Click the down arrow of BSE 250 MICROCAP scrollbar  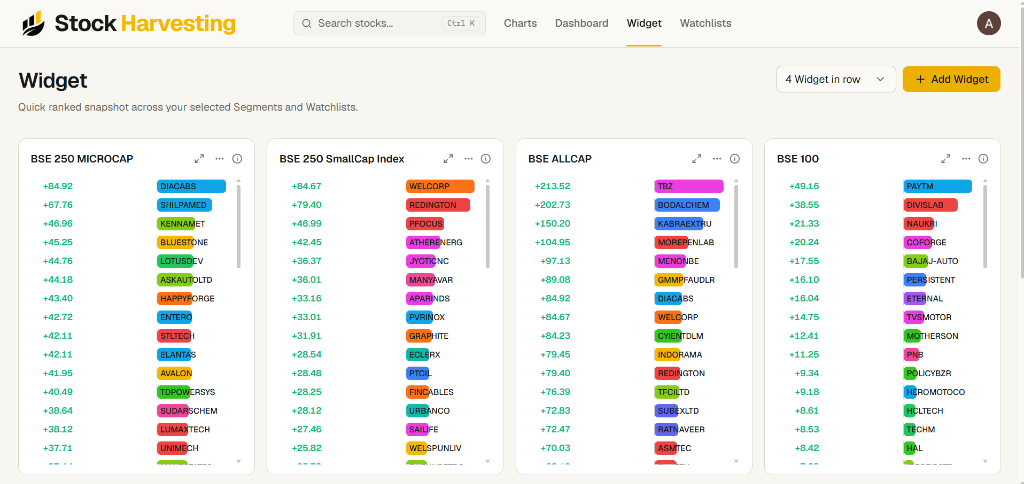click(238, 462)
